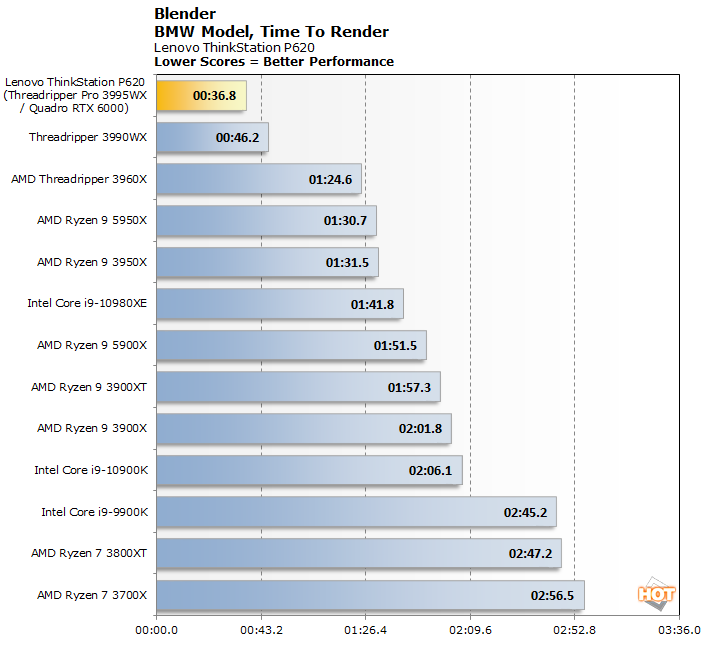
Task: Click the 'Intel Core i9-10980XE' label
Action: tap(87, 303)
